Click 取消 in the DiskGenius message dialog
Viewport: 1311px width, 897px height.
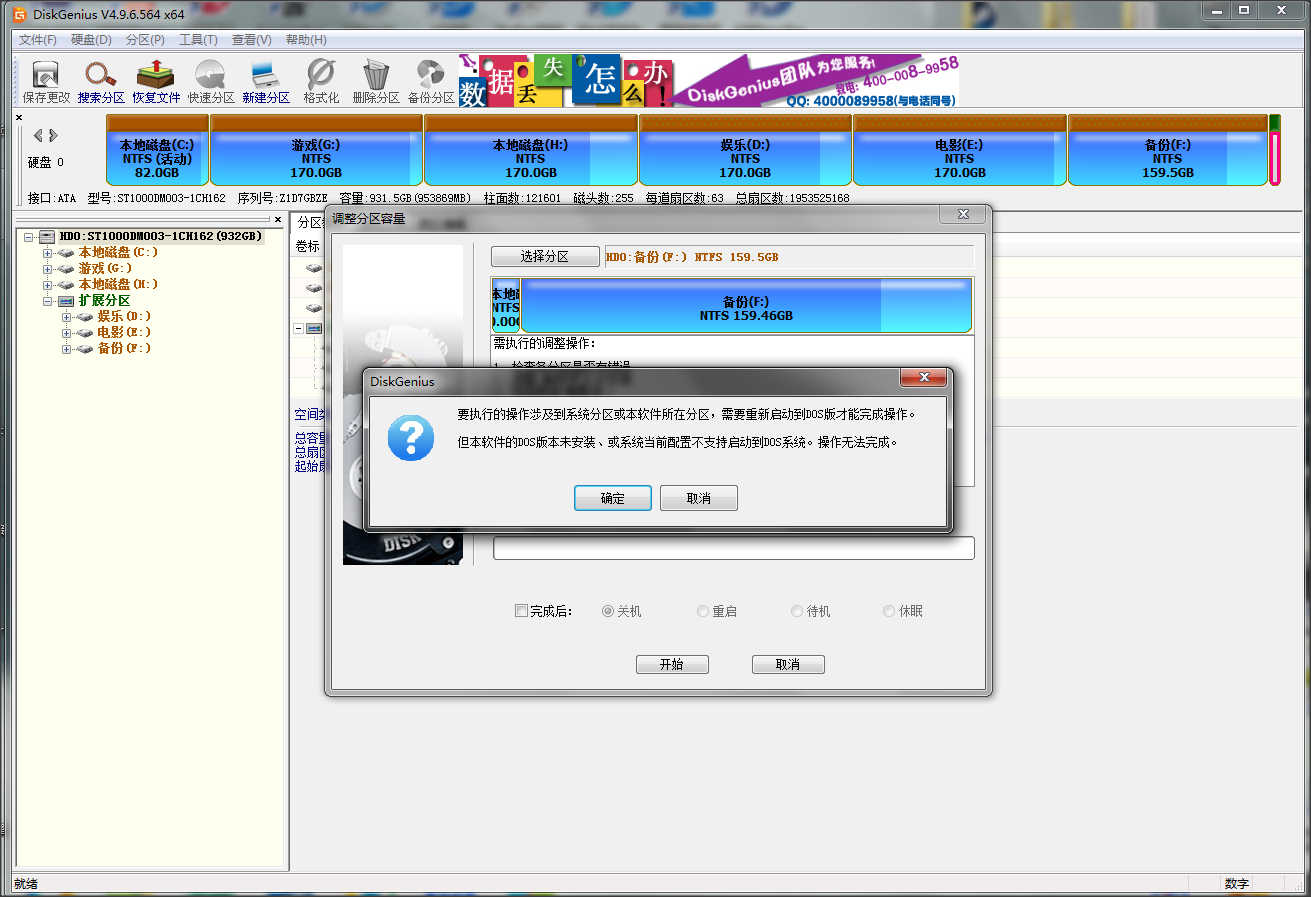point(699,498)
